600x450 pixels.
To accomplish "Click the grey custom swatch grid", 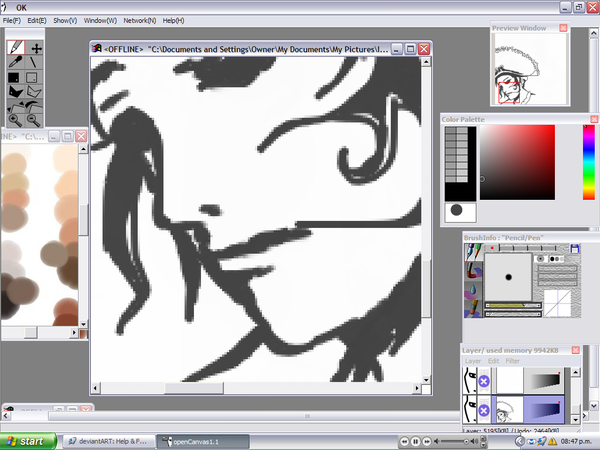I will pos(457,155).
